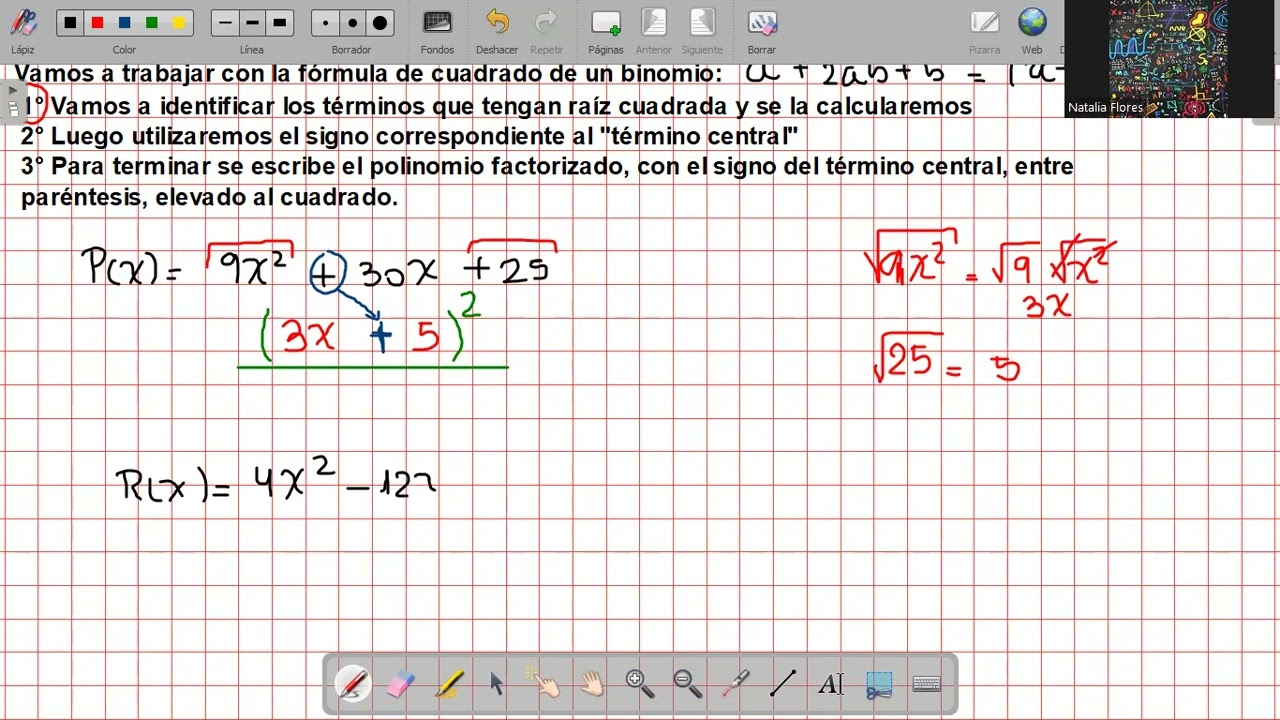Select the thinnest line width
The image size is (1280, 720).
225,22
